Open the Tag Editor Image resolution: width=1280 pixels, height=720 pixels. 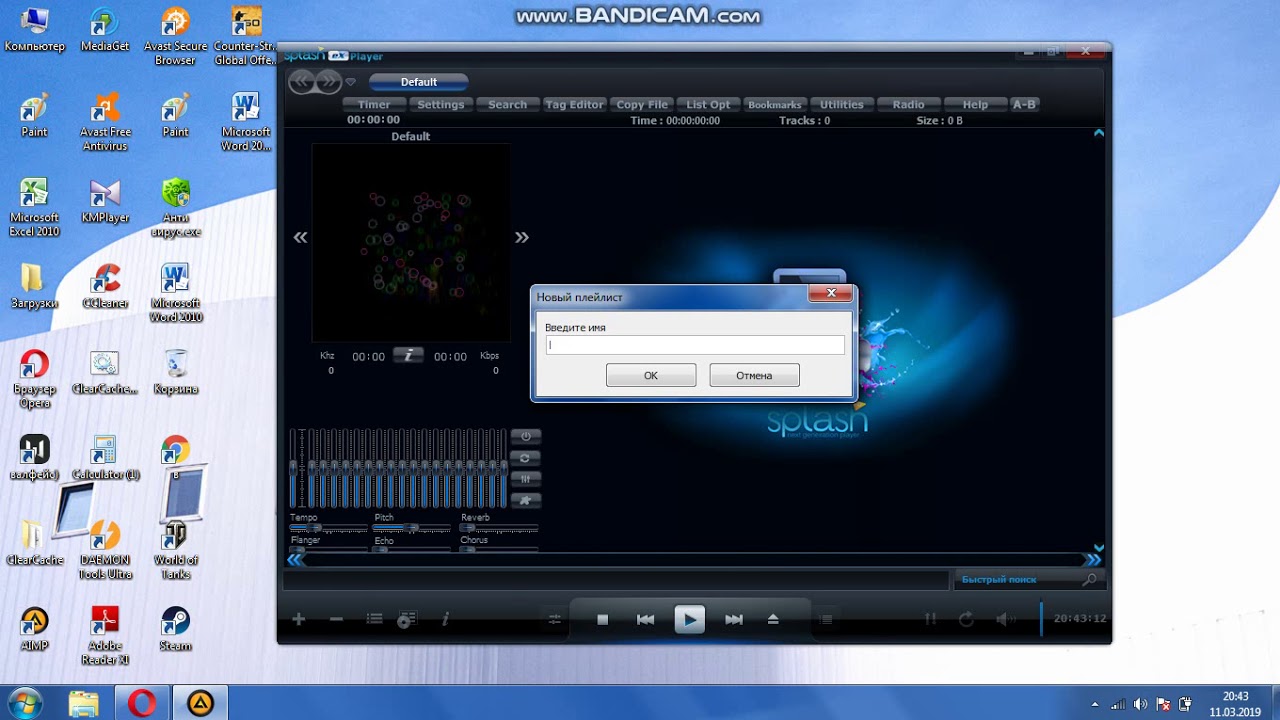[574, 104]
